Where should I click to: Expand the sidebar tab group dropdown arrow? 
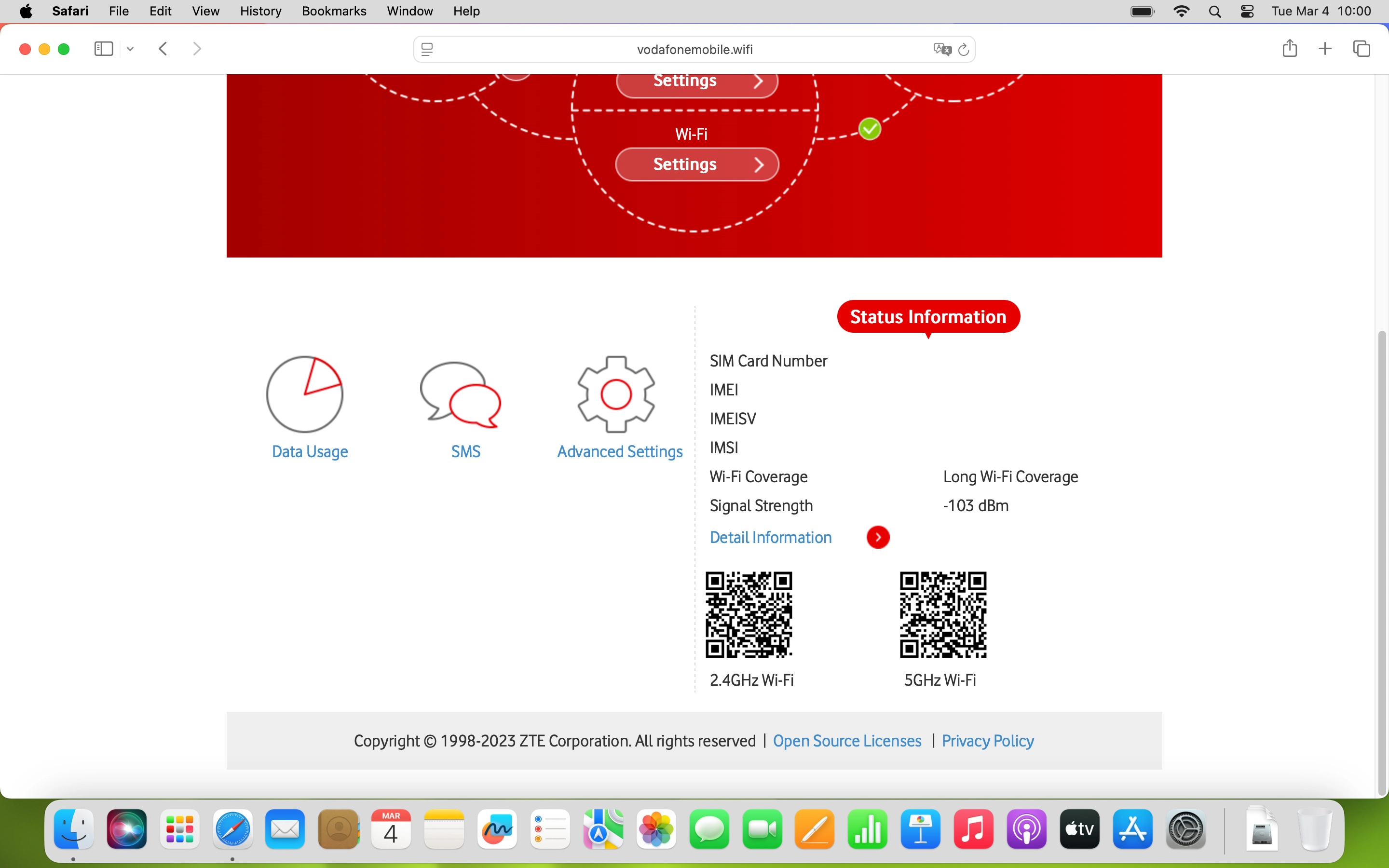[130, 49]
